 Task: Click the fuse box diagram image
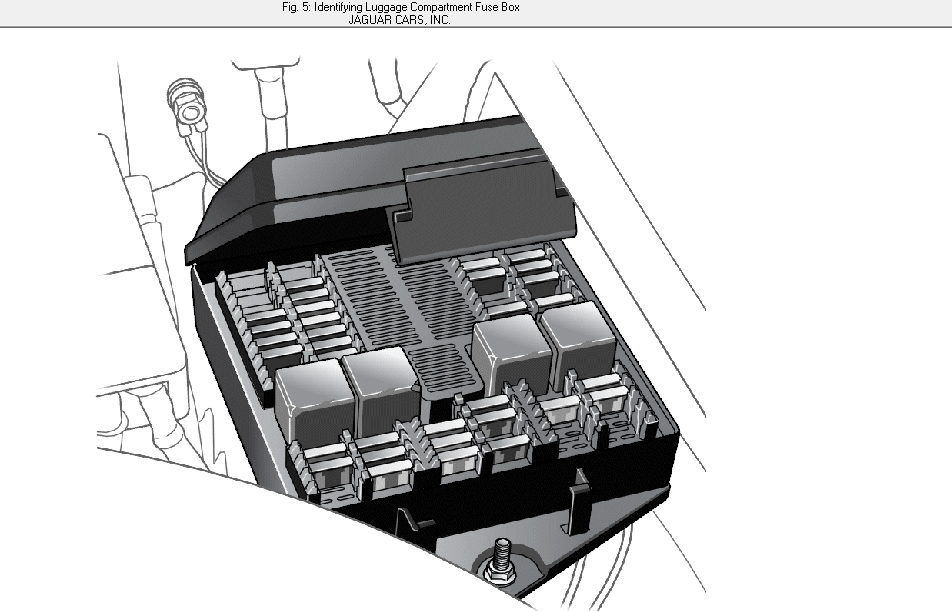click(401, 335)
